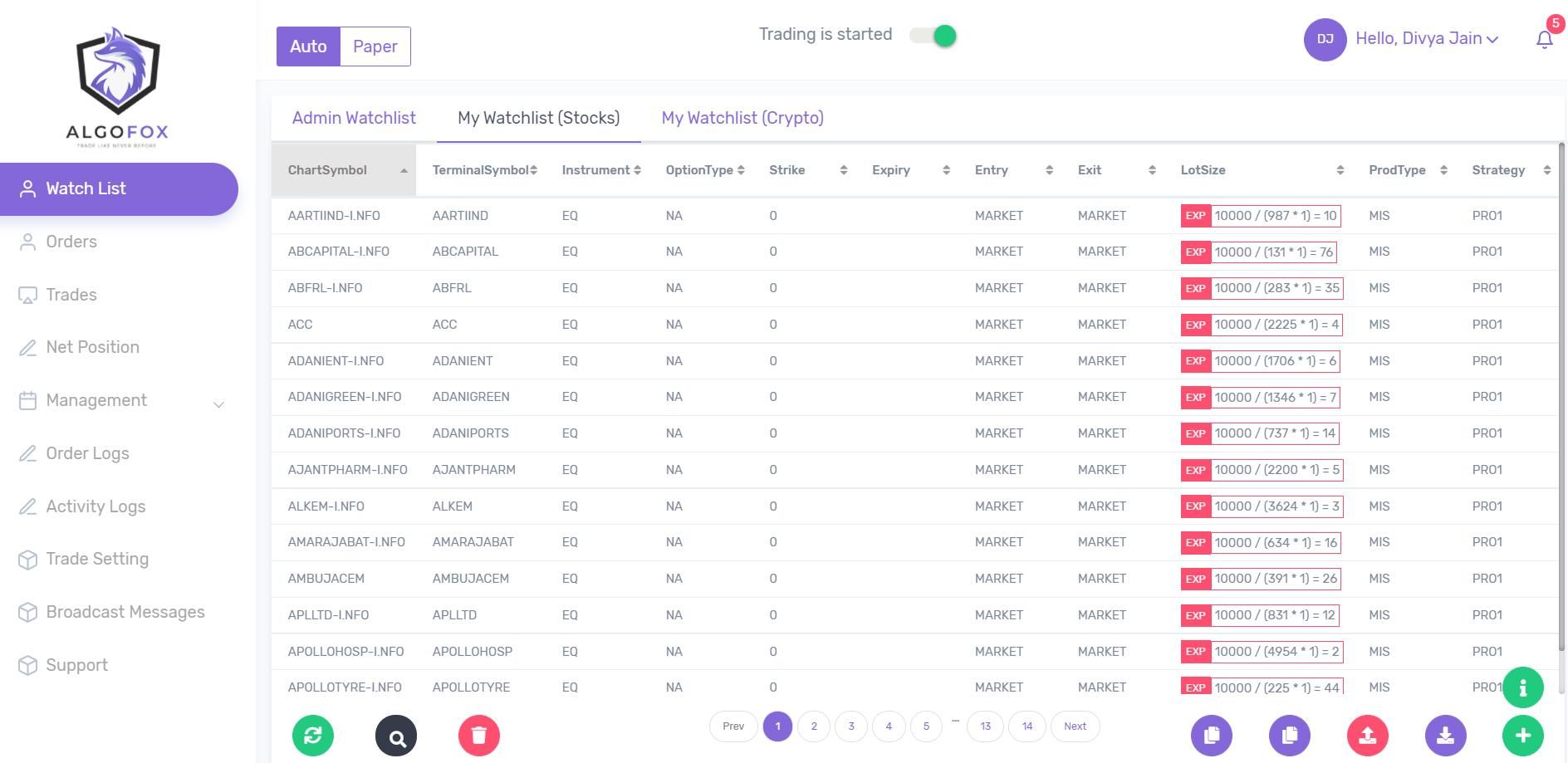The height and width of the screenshot is (763, 1568).
Task: Expand the Management section
Action: click(96, 400)
